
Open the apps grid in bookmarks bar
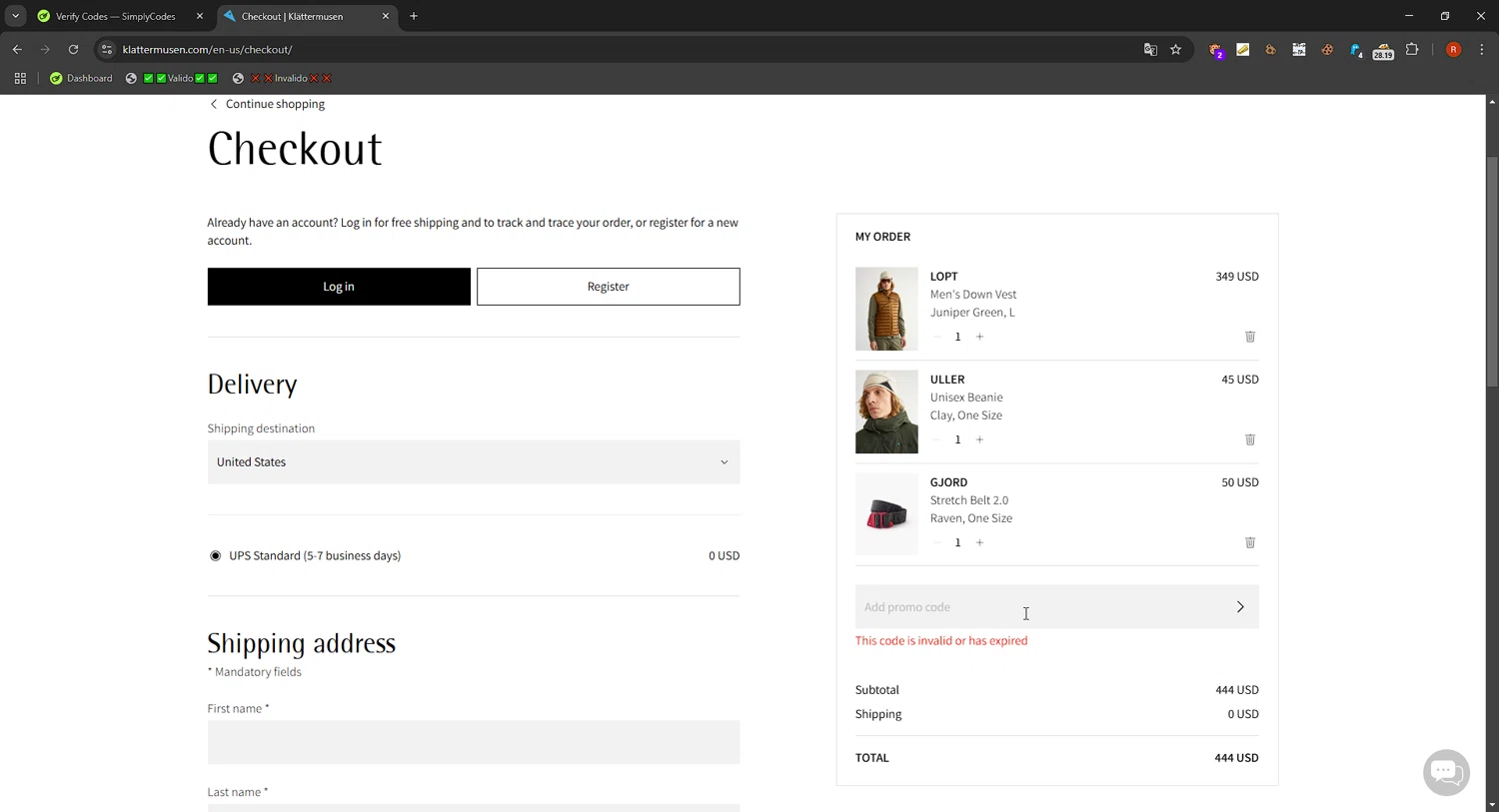tap(20, 78)
